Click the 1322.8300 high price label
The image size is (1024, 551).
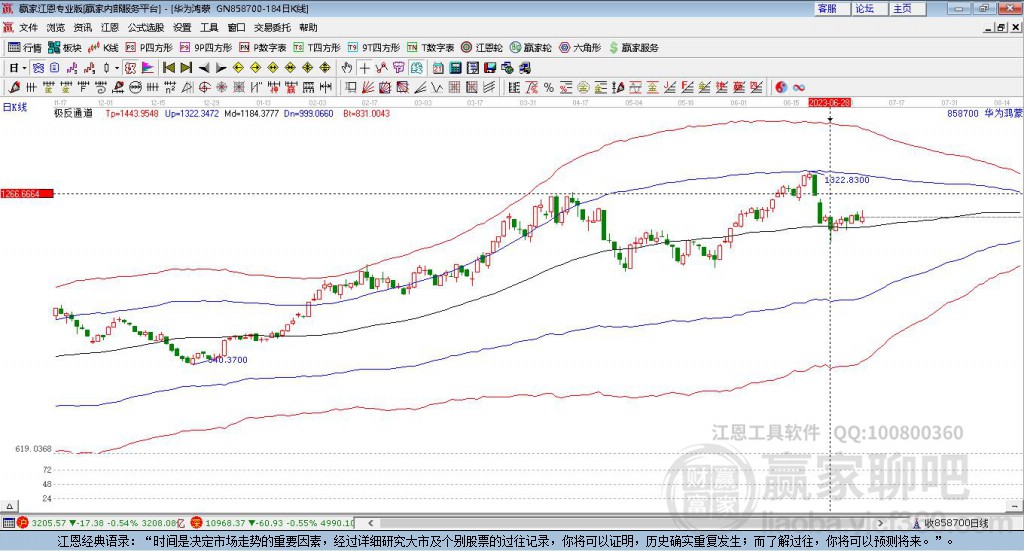(847, 180)
